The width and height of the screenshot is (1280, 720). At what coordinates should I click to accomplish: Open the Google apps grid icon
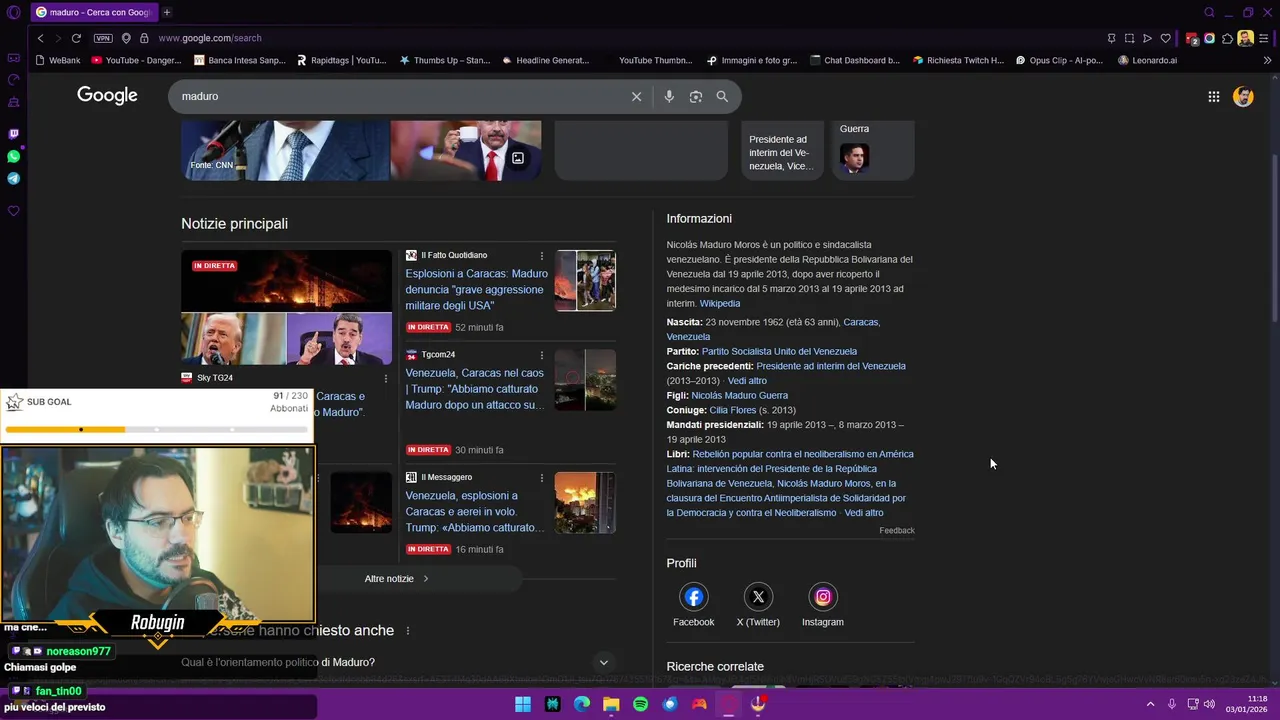tap(1213, 96)
